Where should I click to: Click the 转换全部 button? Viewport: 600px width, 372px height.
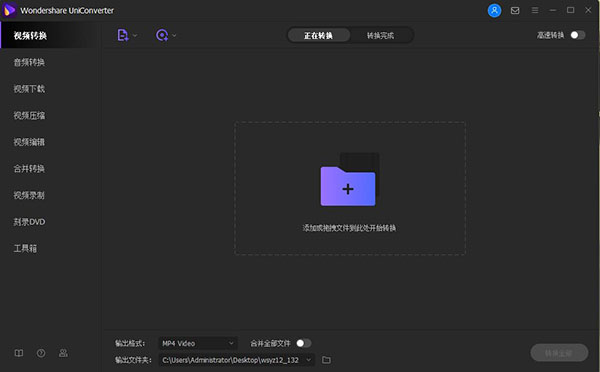point(559,352)
